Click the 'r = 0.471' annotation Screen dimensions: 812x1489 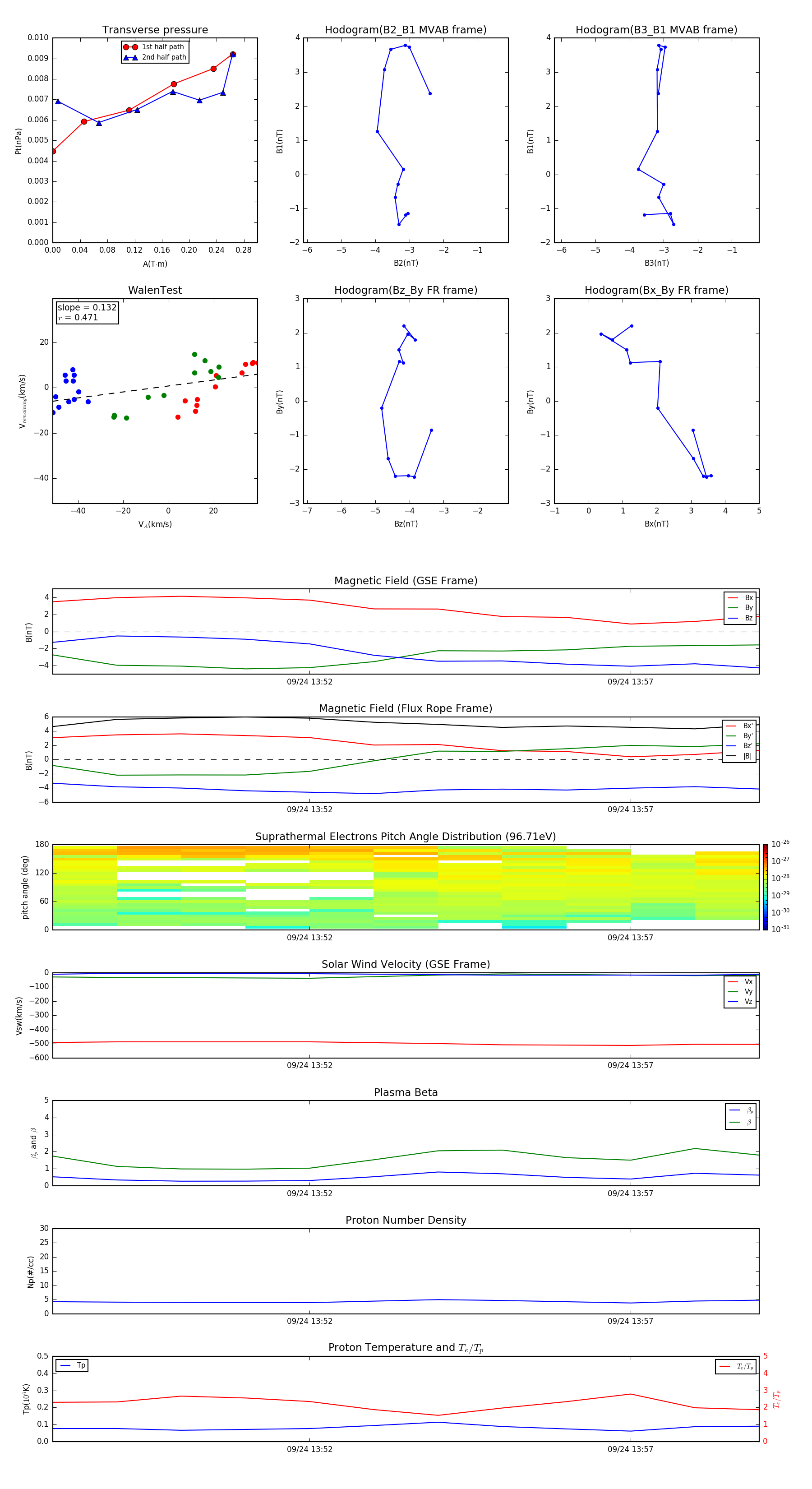78,317
